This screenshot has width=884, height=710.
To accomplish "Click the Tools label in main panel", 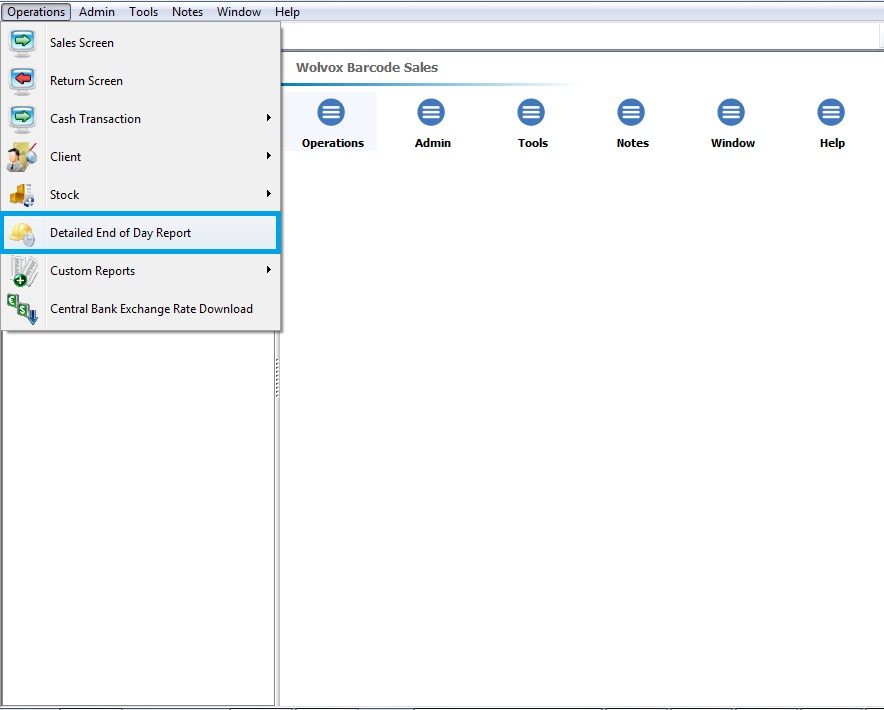I will (x=533, y=143).
